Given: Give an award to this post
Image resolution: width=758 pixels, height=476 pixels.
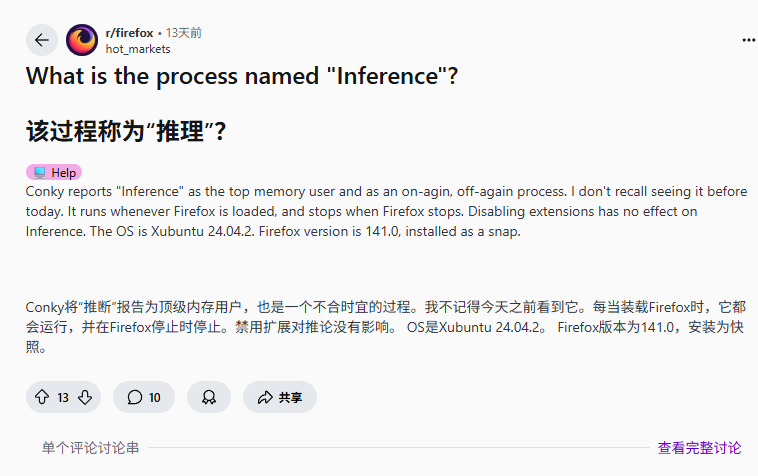Looking at the screenshot, I should [x=208, y=397].
